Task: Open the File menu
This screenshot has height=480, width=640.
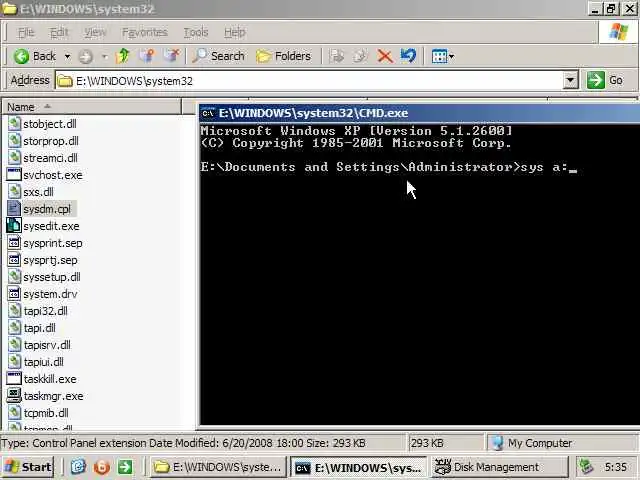Action: point(26,32)
